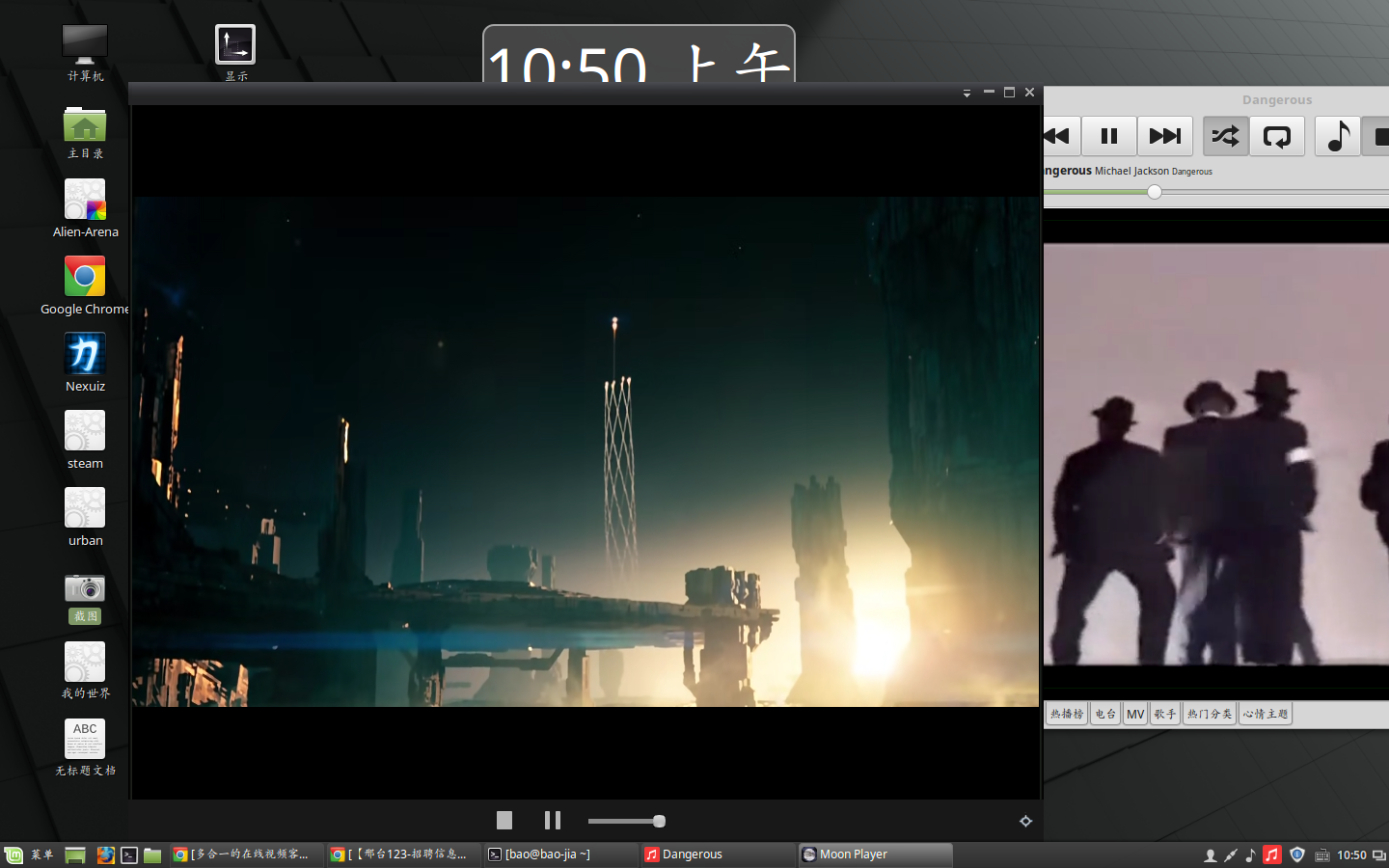Switch to bao@bao-jia terminal window
1389x868 pixels.
(x=560, y=854)
